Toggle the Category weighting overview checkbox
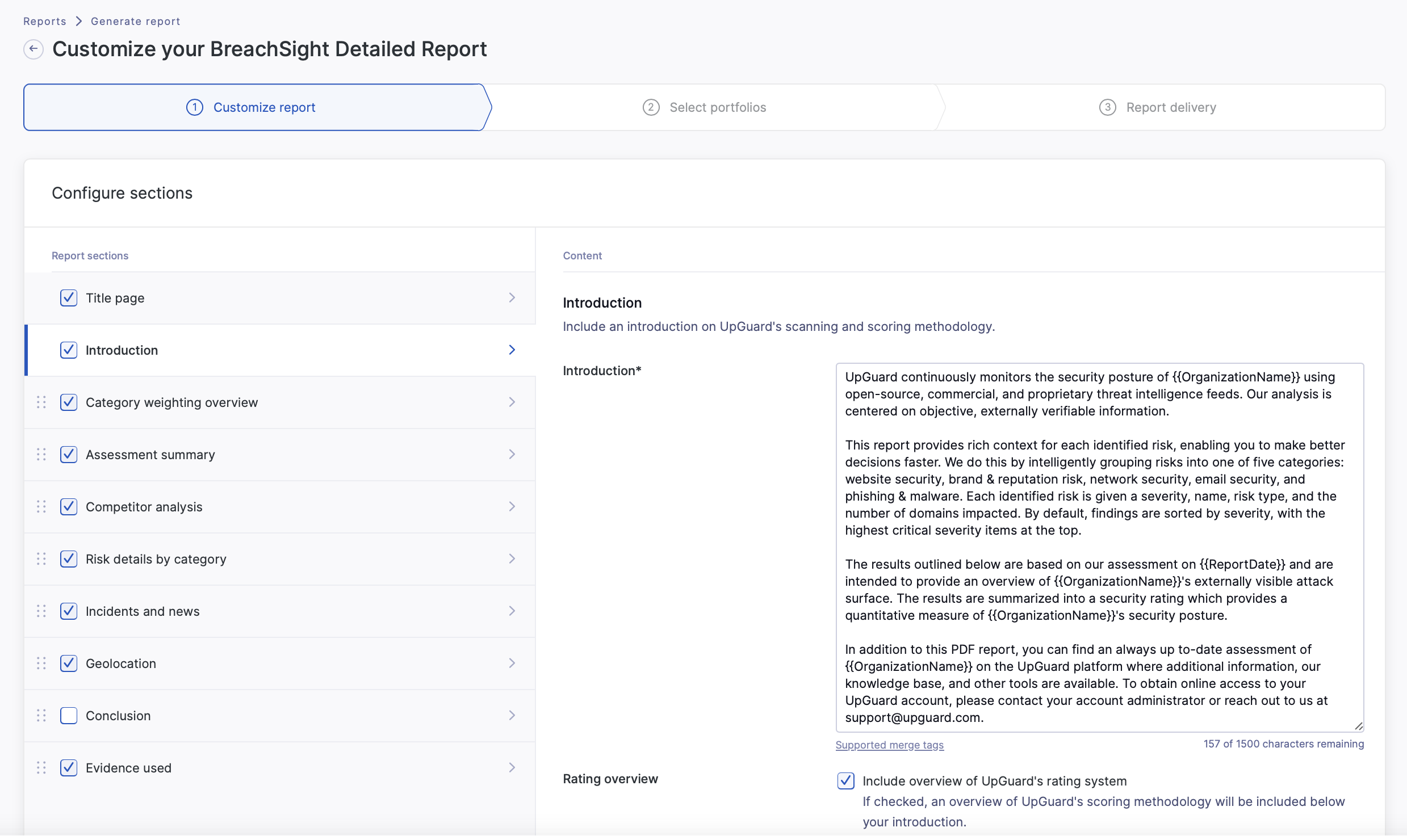The width and height of the screenshot is (1407, 840). pos(69,402)
